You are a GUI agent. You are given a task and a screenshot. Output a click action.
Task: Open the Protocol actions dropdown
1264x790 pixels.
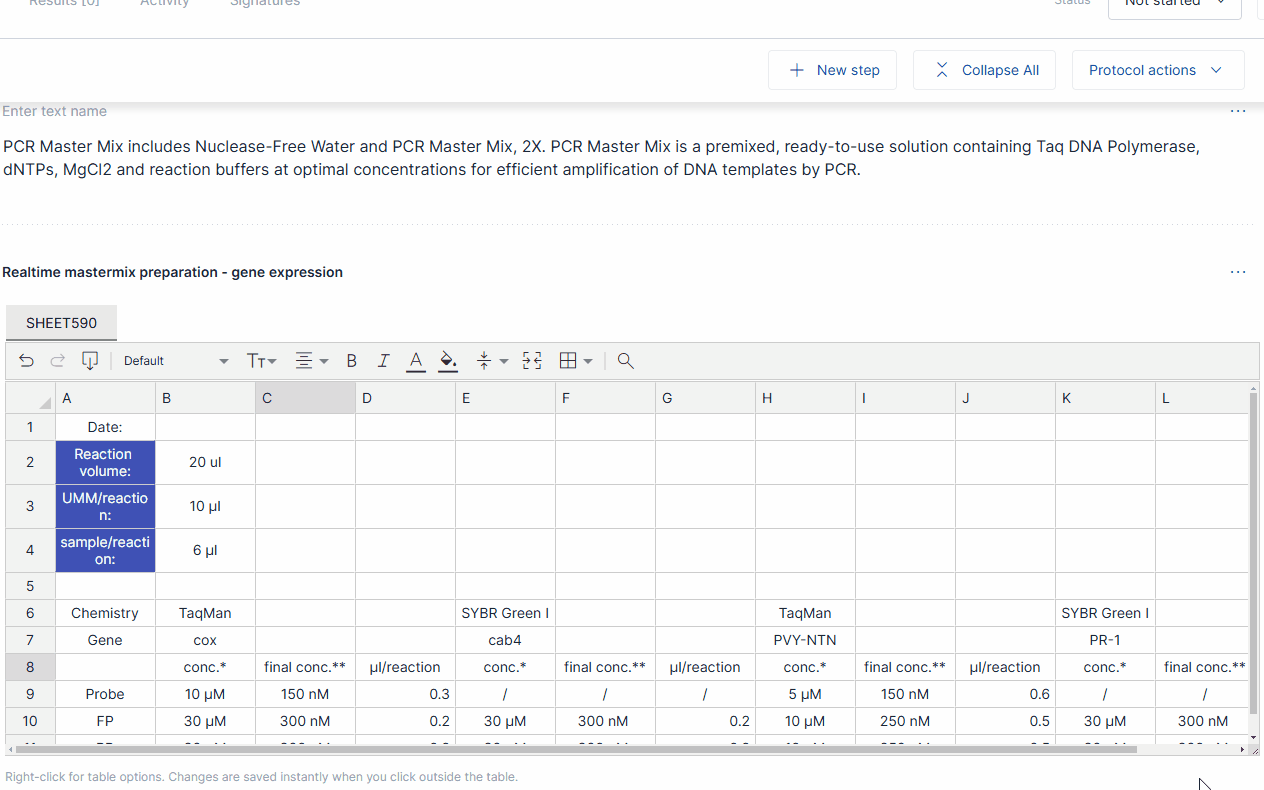tap(1158, 70)
